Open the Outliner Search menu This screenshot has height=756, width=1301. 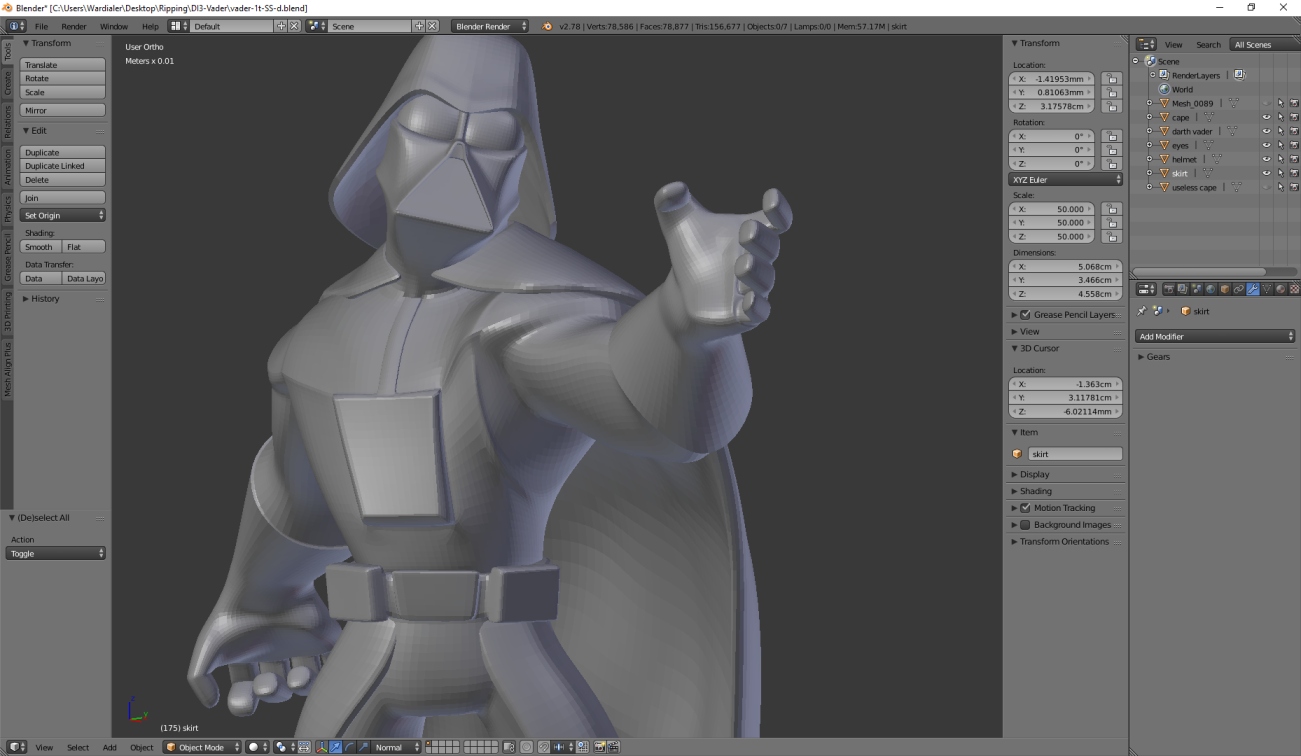click(1208, 45)
